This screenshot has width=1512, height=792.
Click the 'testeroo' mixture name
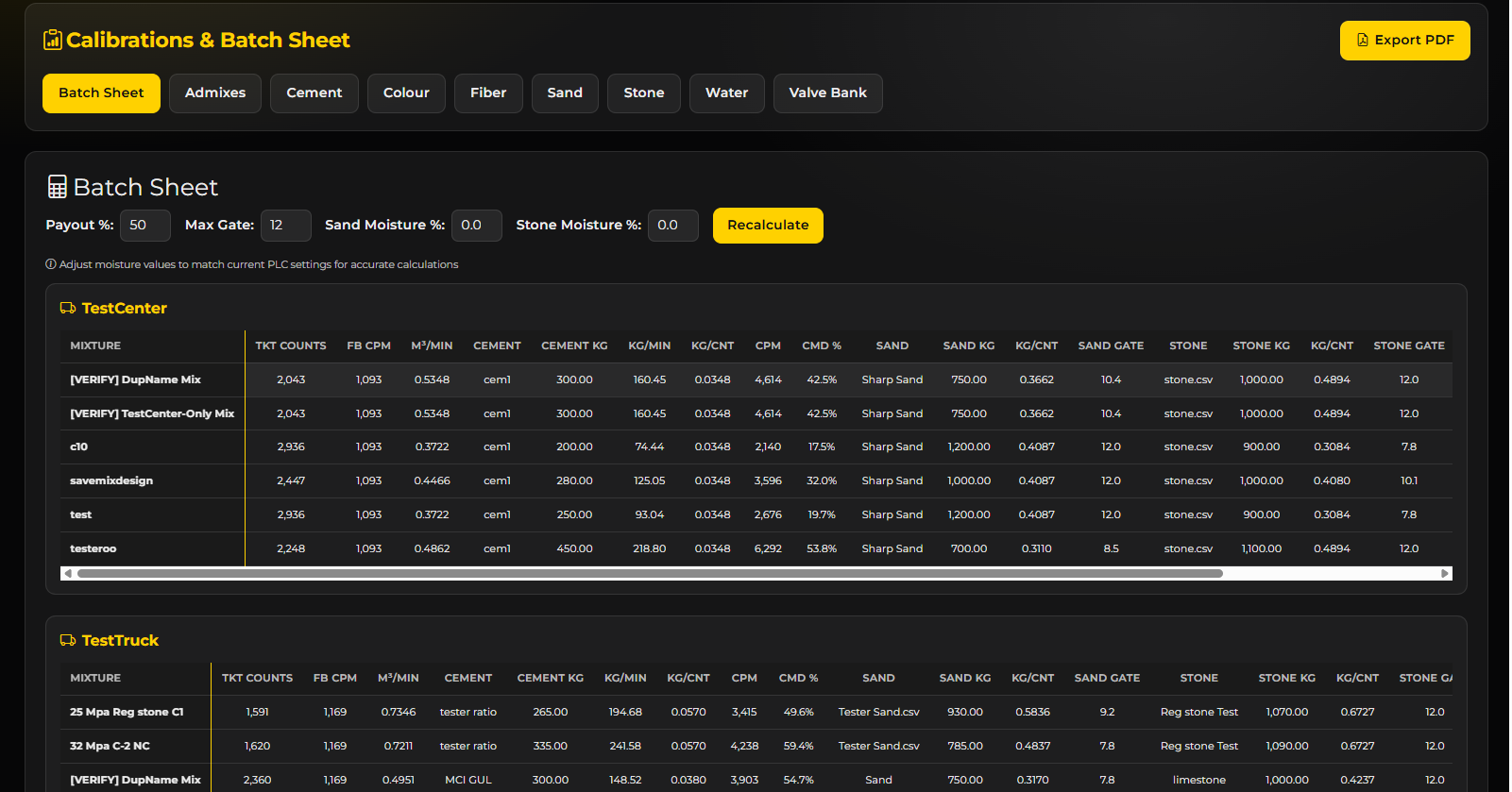tap(93, 548)
